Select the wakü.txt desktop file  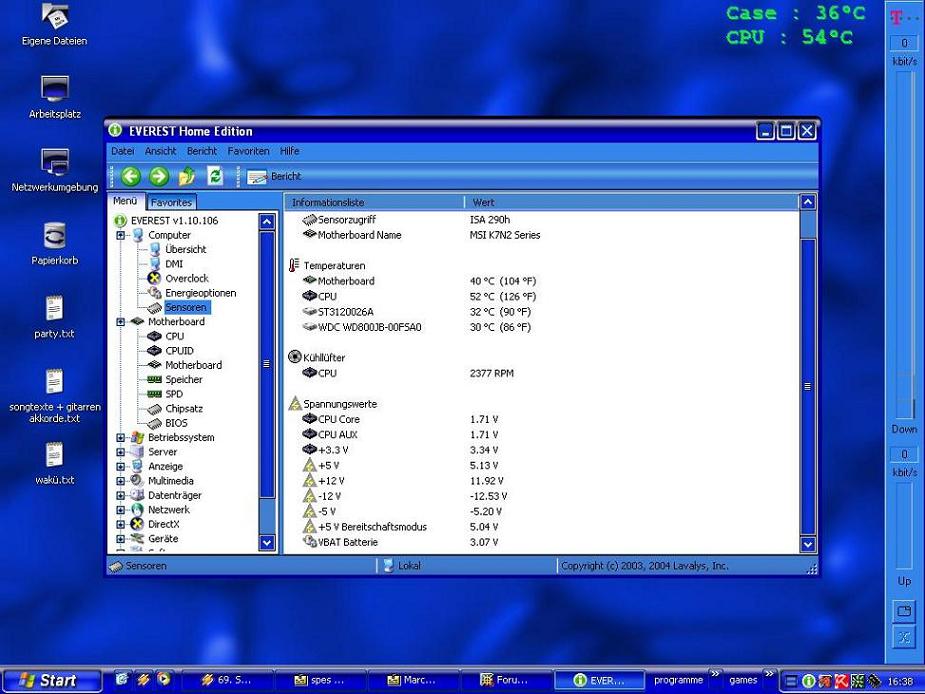click(54, 463)
